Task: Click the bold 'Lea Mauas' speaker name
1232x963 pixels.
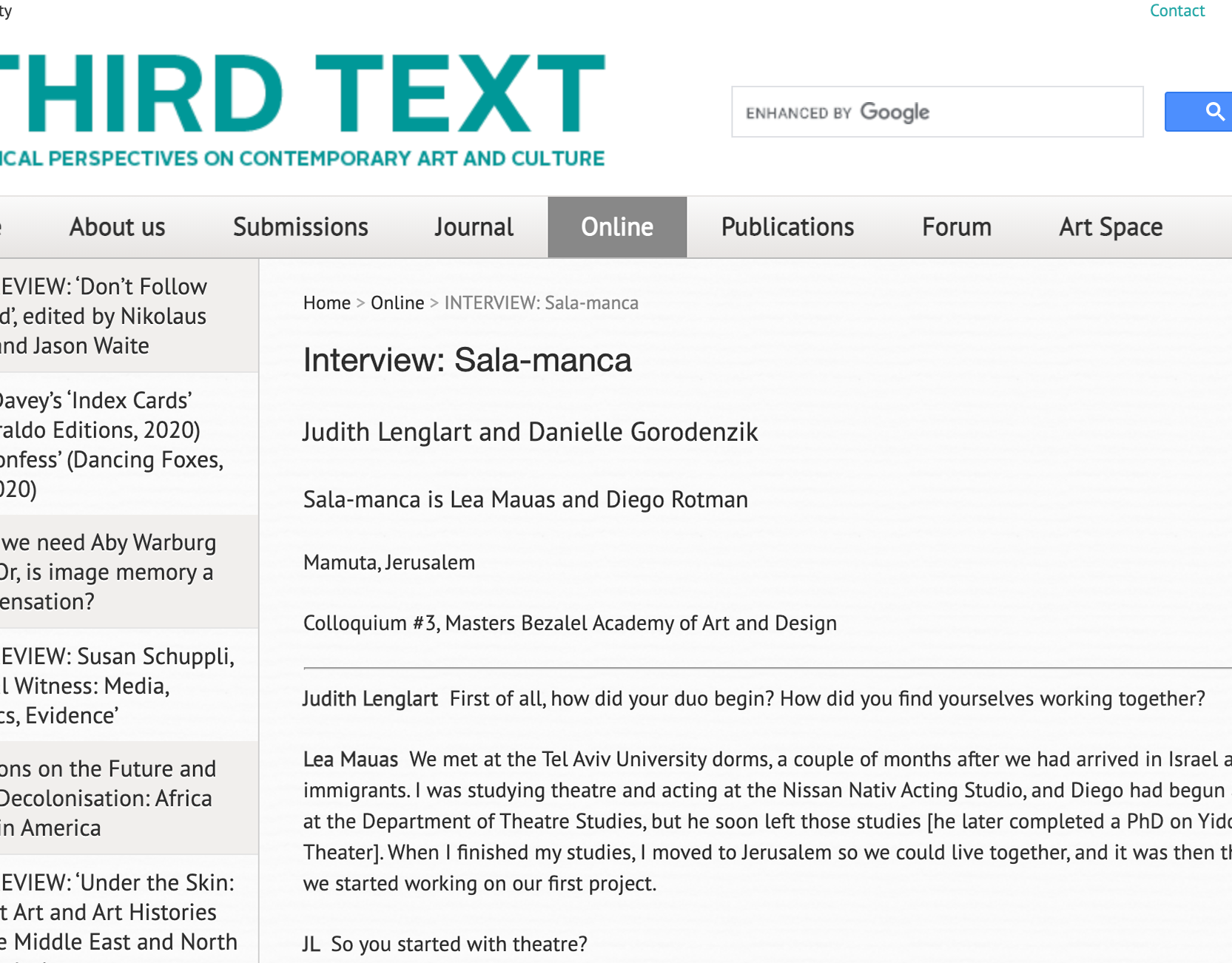Action: tap(351, 760)
